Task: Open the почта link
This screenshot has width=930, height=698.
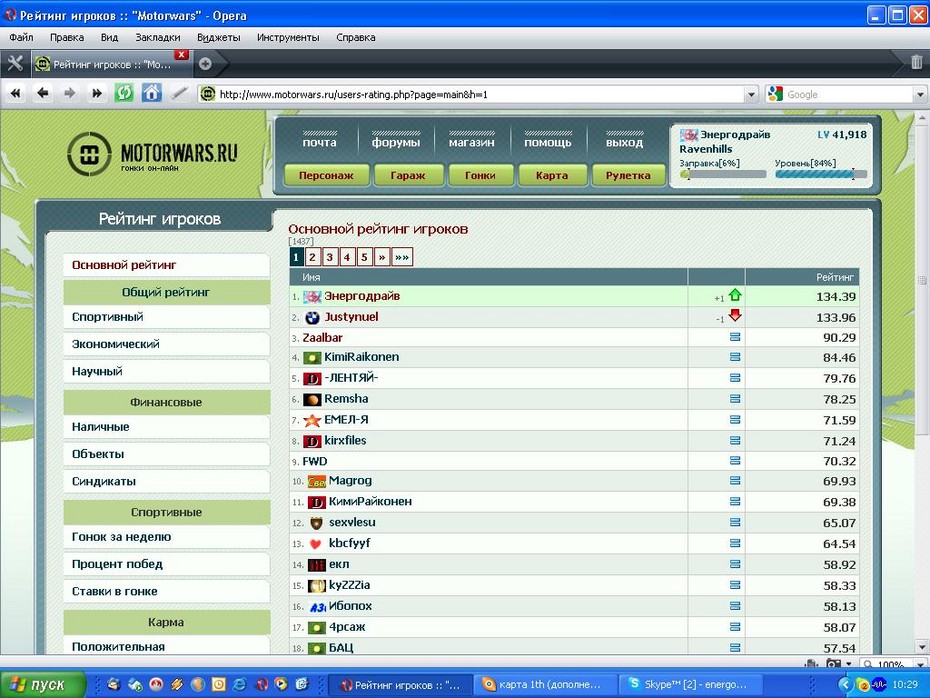Action: (320, 142)
